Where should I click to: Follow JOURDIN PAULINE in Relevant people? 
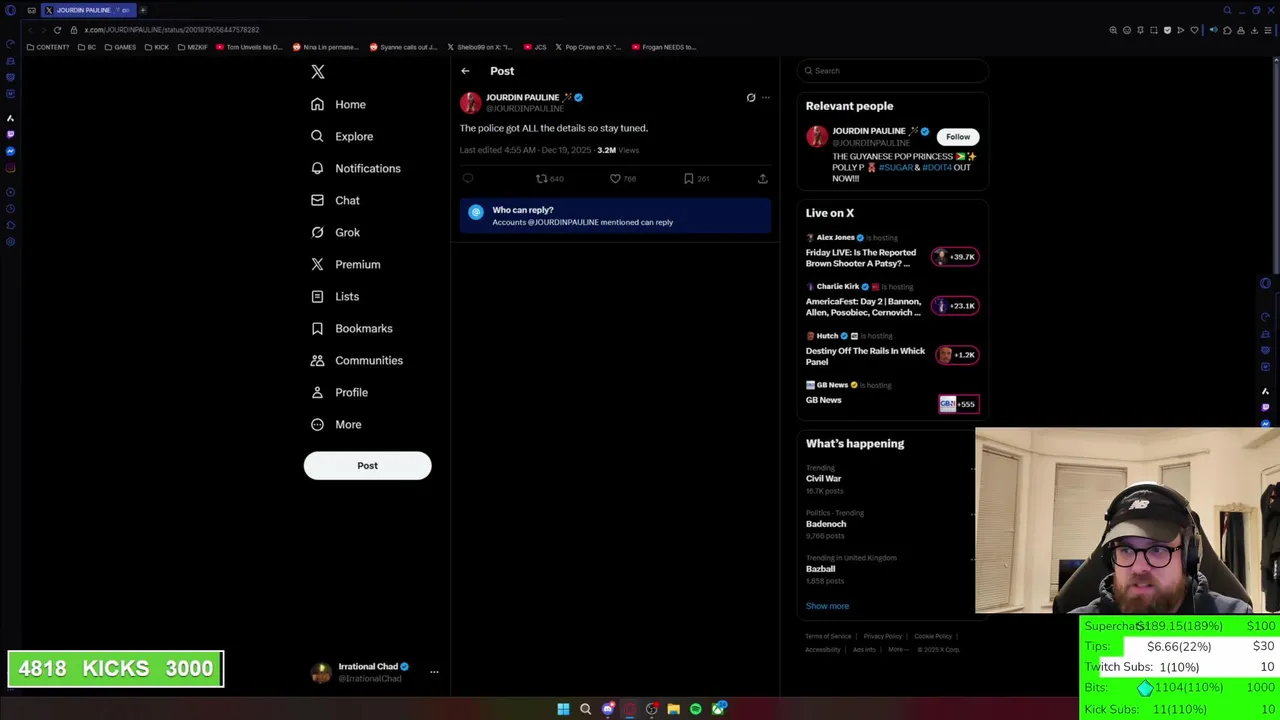[958, 137]
